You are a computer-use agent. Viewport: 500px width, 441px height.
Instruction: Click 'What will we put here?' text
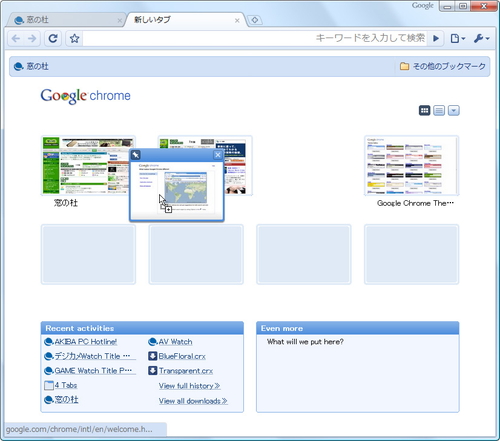tap(305, 342)
